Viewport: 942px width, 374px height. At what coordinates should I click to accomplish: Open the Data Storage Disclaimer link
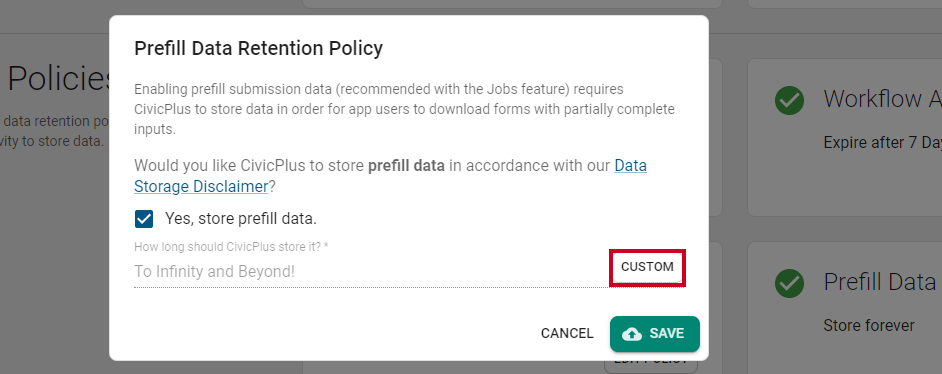[x=390, y=176]
